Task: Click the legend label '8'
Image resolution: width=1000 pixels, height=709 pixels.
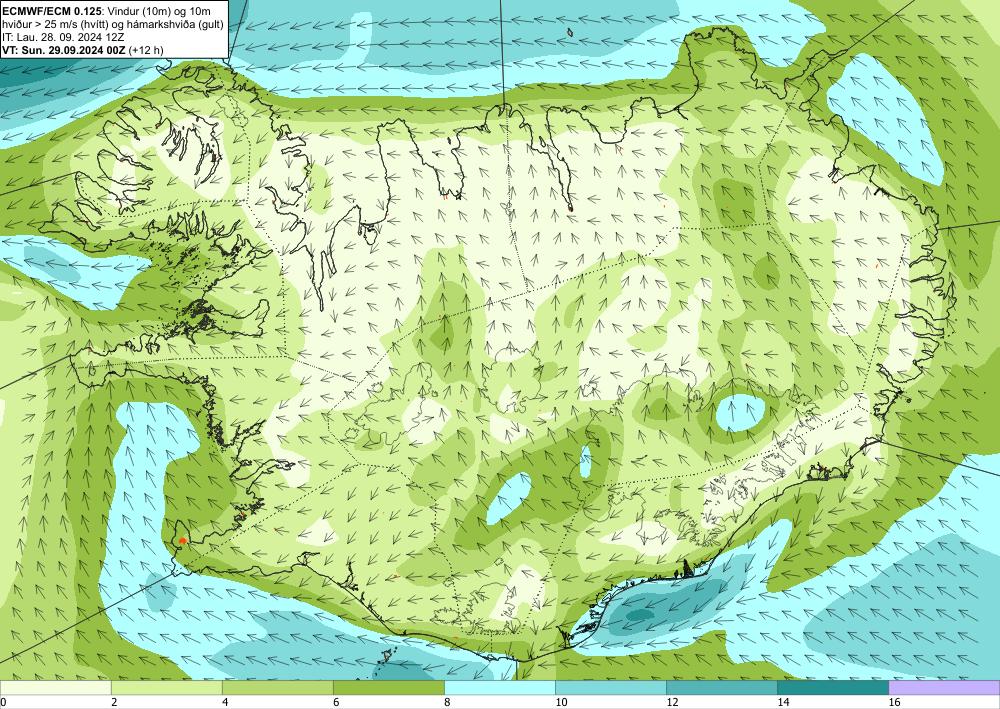Action: pyautogui.click(x=447, y=702)
